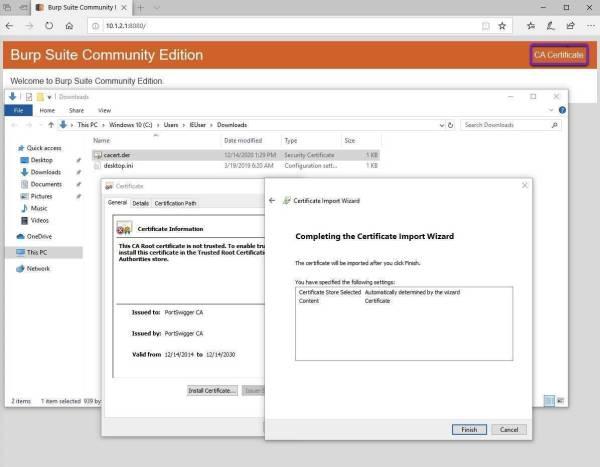This screenshot has width=600, height=467.
Task: Open the View ribbon tab
Action: [104, 110]
